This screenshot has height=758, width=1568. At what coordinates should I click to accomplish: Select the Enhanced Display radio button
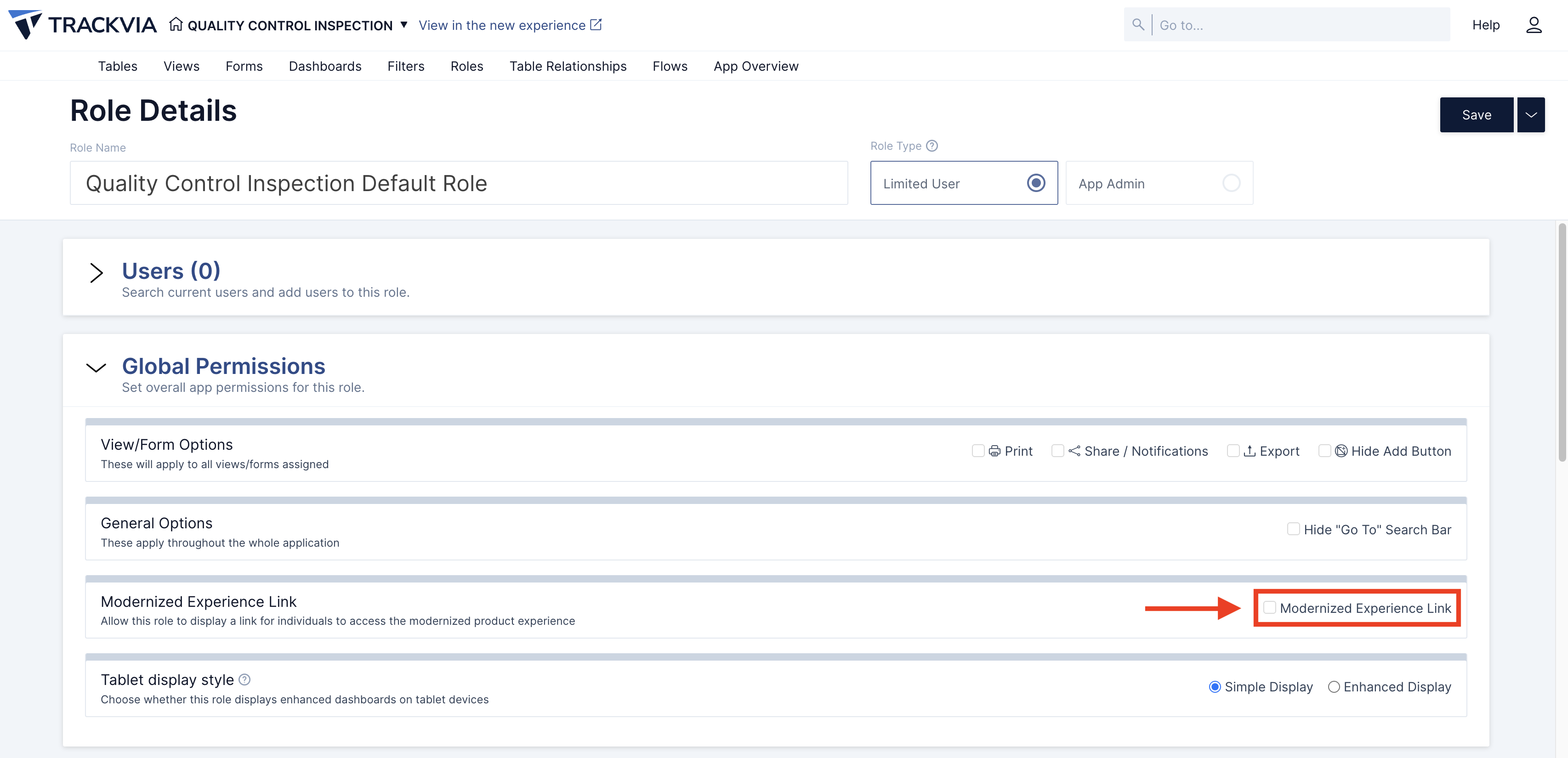pyautogui.click(x=1334, y=687)
